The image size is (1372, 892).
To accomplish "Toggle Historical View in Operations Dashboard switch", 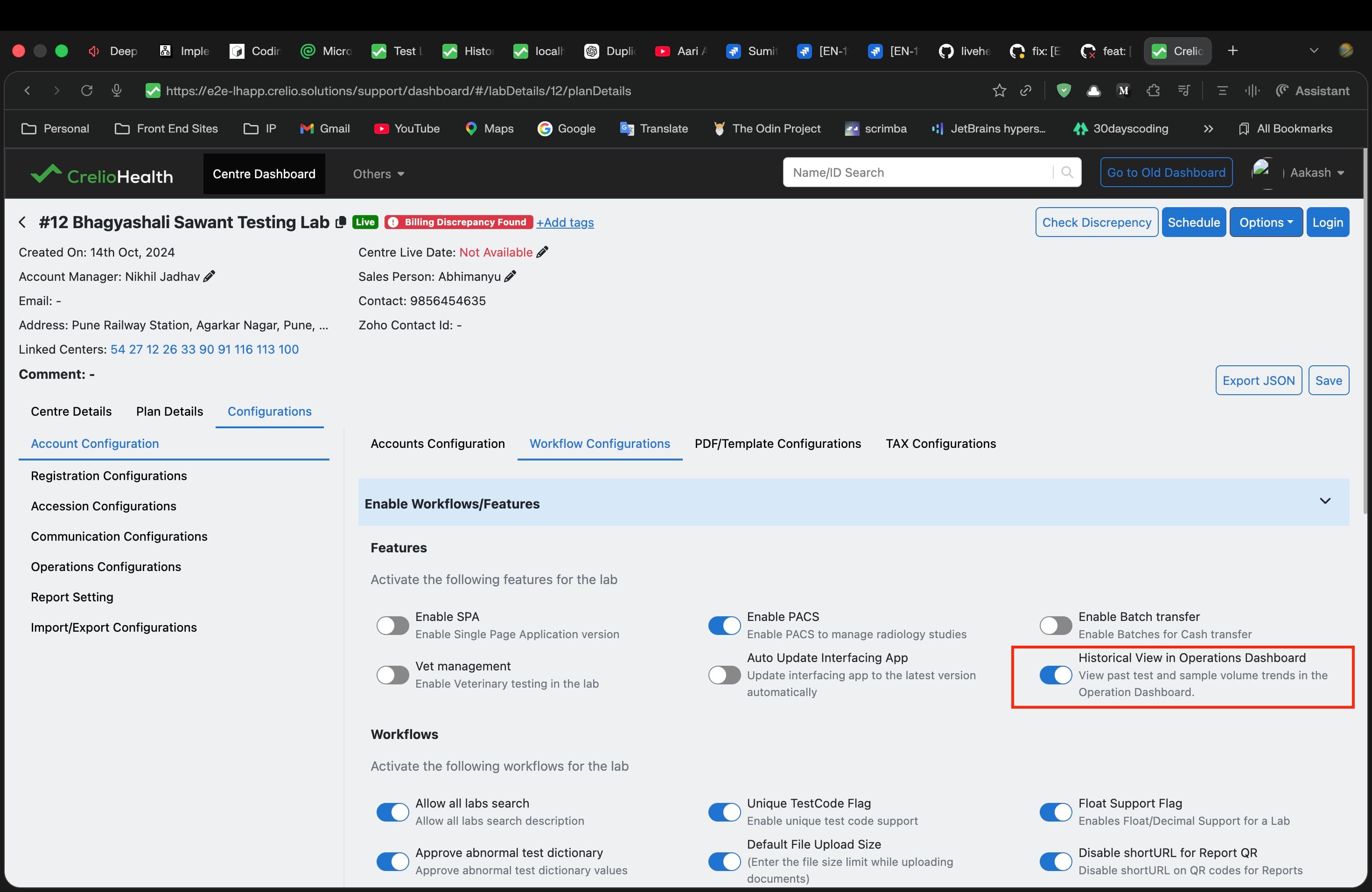I will pyautogui.click(x=1056, y=675).
